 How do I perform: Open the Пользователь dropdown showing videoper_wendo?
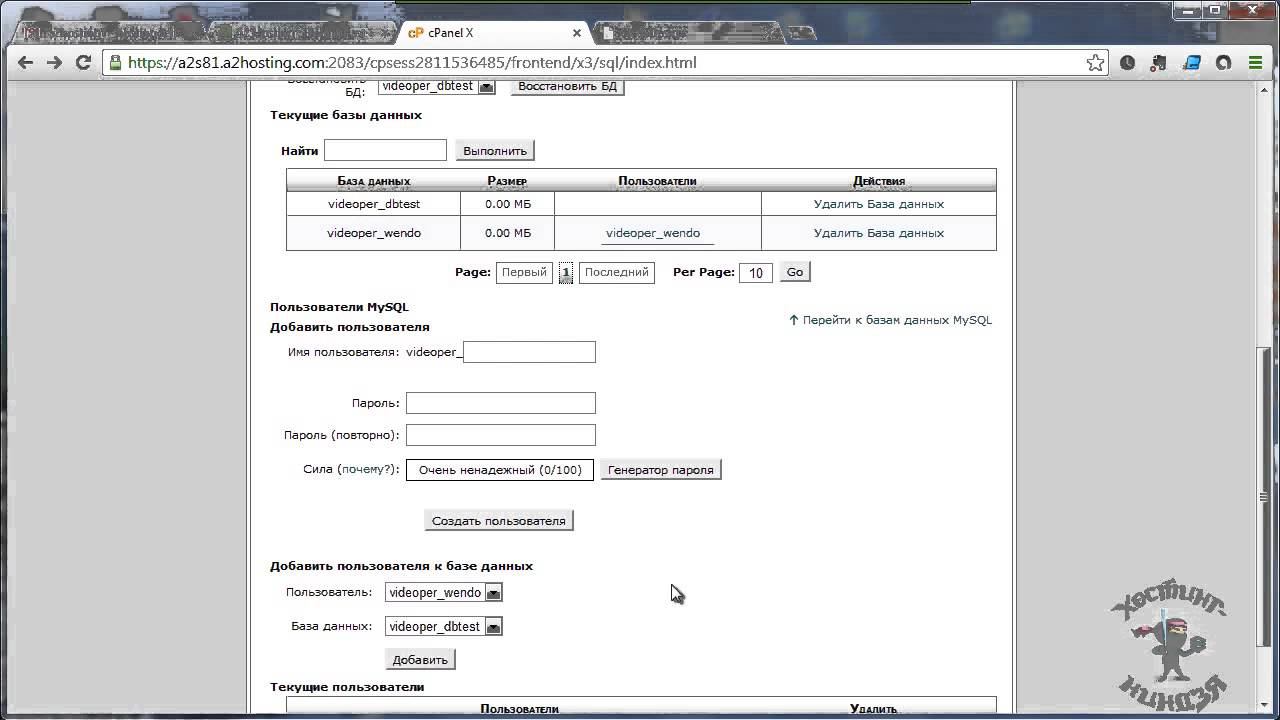point(444,593)
